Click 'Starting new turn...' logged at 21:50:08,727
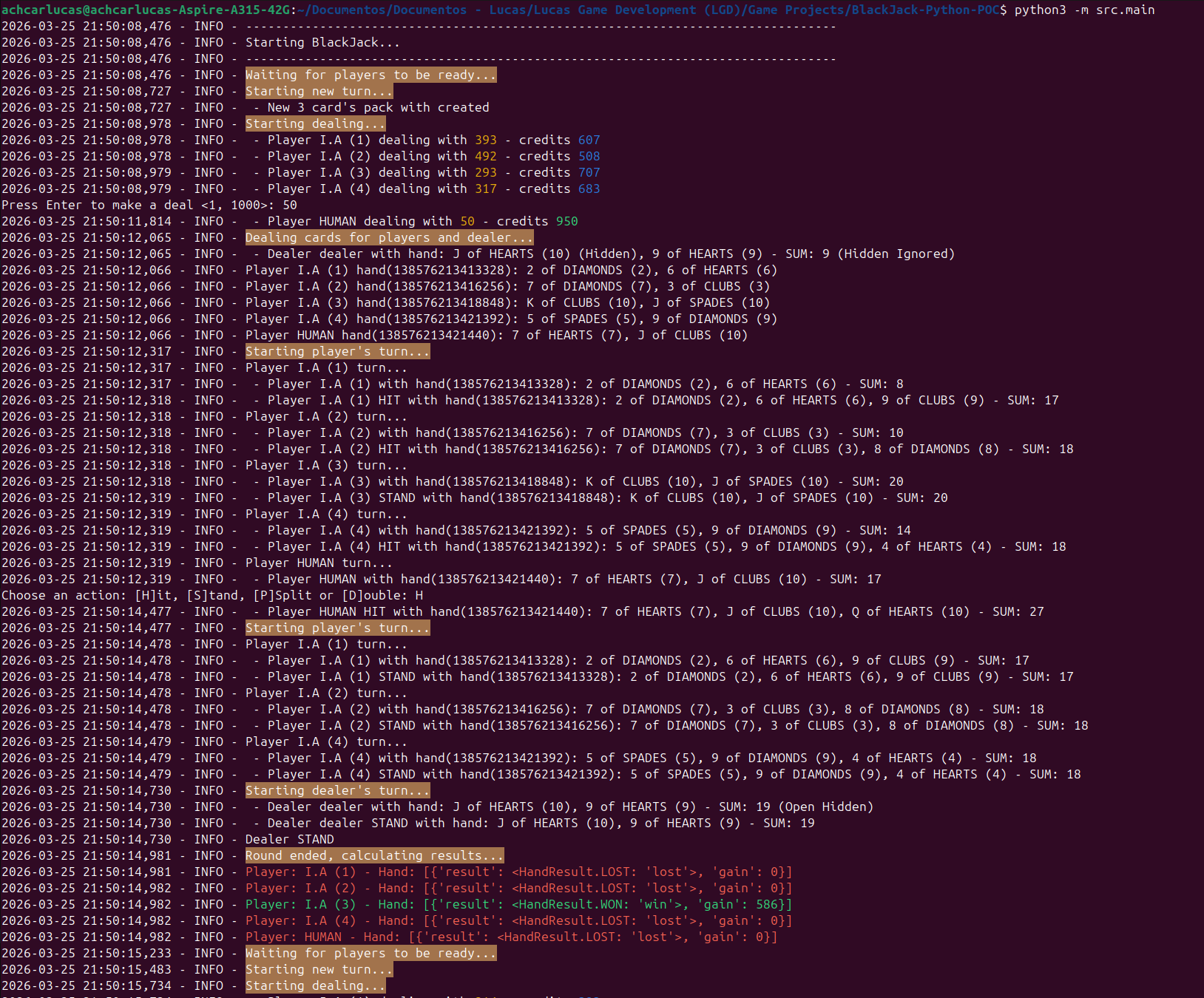The height and width of the screenshot is (998, 1204). pos(319,91)
